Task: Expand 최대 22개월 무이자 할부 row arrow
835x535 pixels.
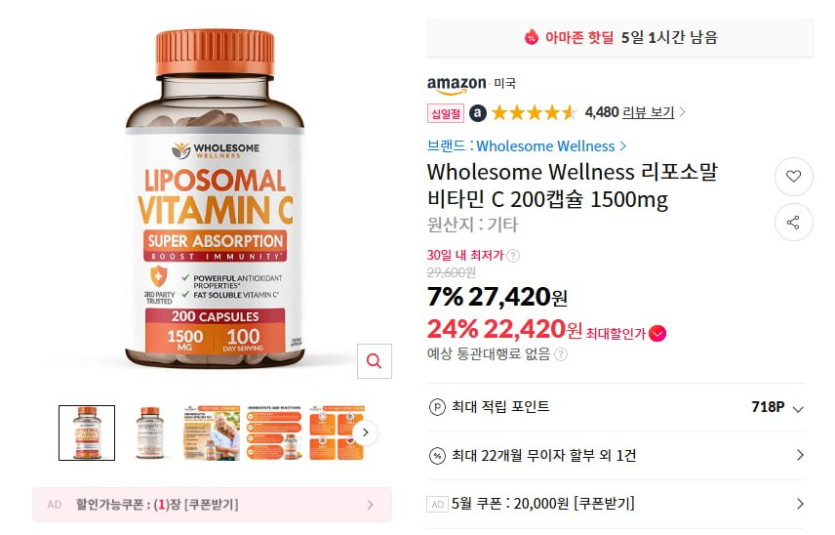Action: click(800, 455)
